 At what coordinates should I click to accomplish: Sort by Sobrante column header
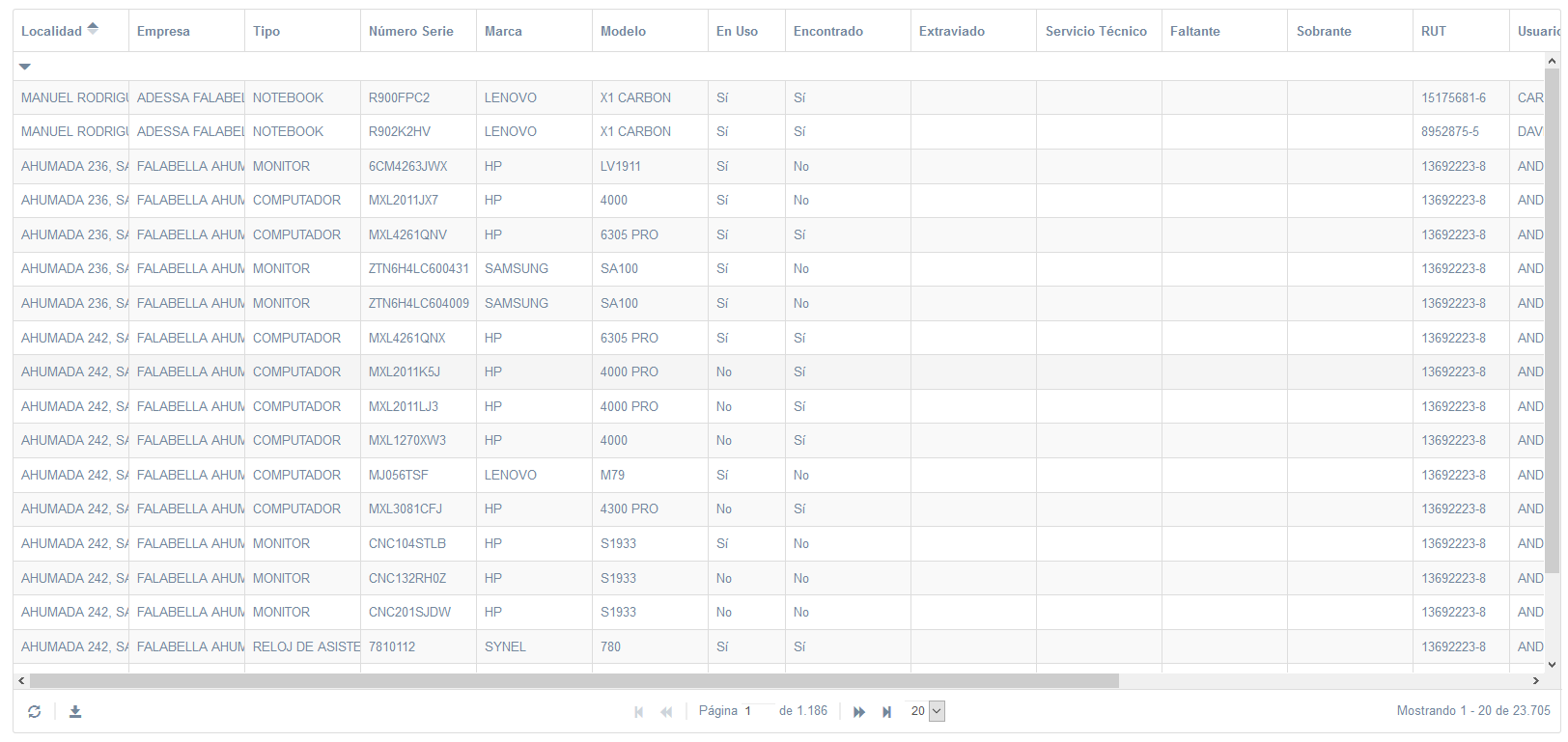pos(1350,31)
